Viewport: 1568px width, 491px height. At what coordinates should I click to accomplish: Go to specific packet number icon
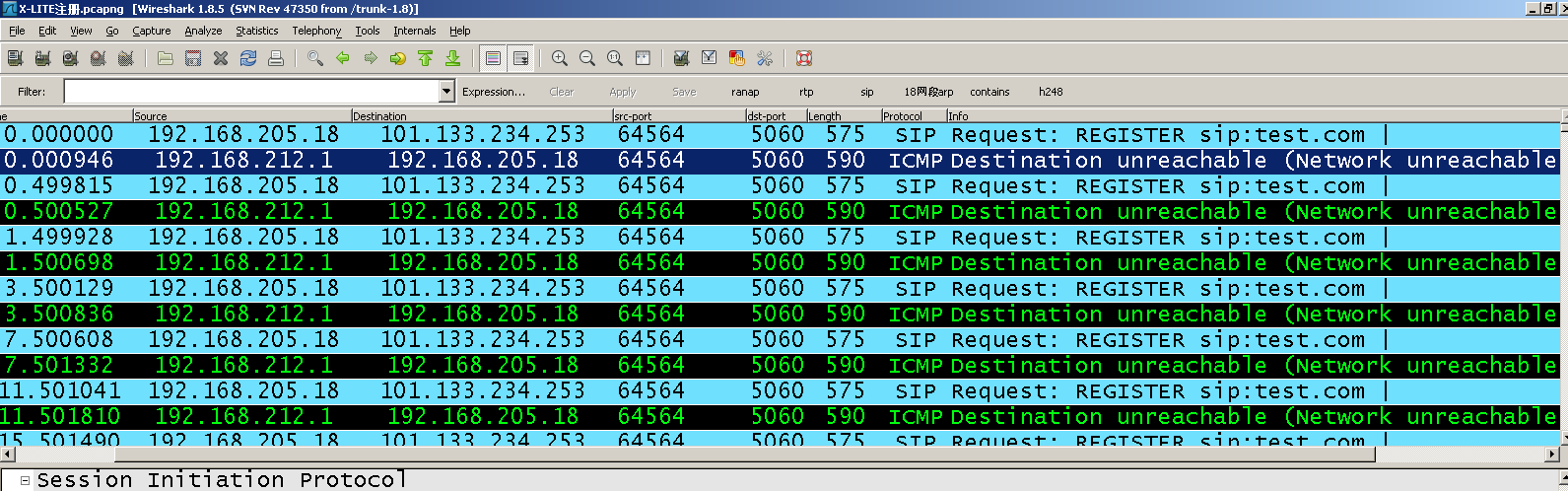pos(398,59)
